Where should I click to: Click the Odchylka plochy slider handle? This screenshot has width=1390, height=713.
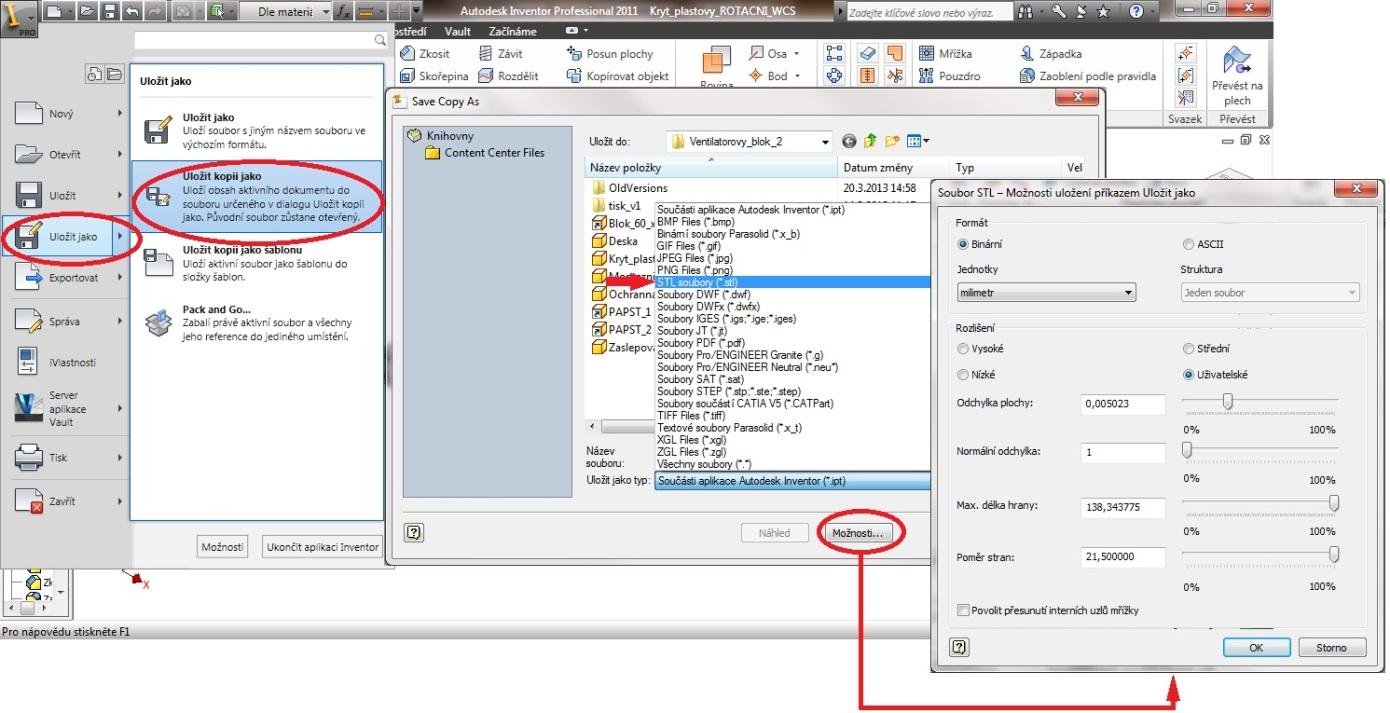(x=1227, y=400)
